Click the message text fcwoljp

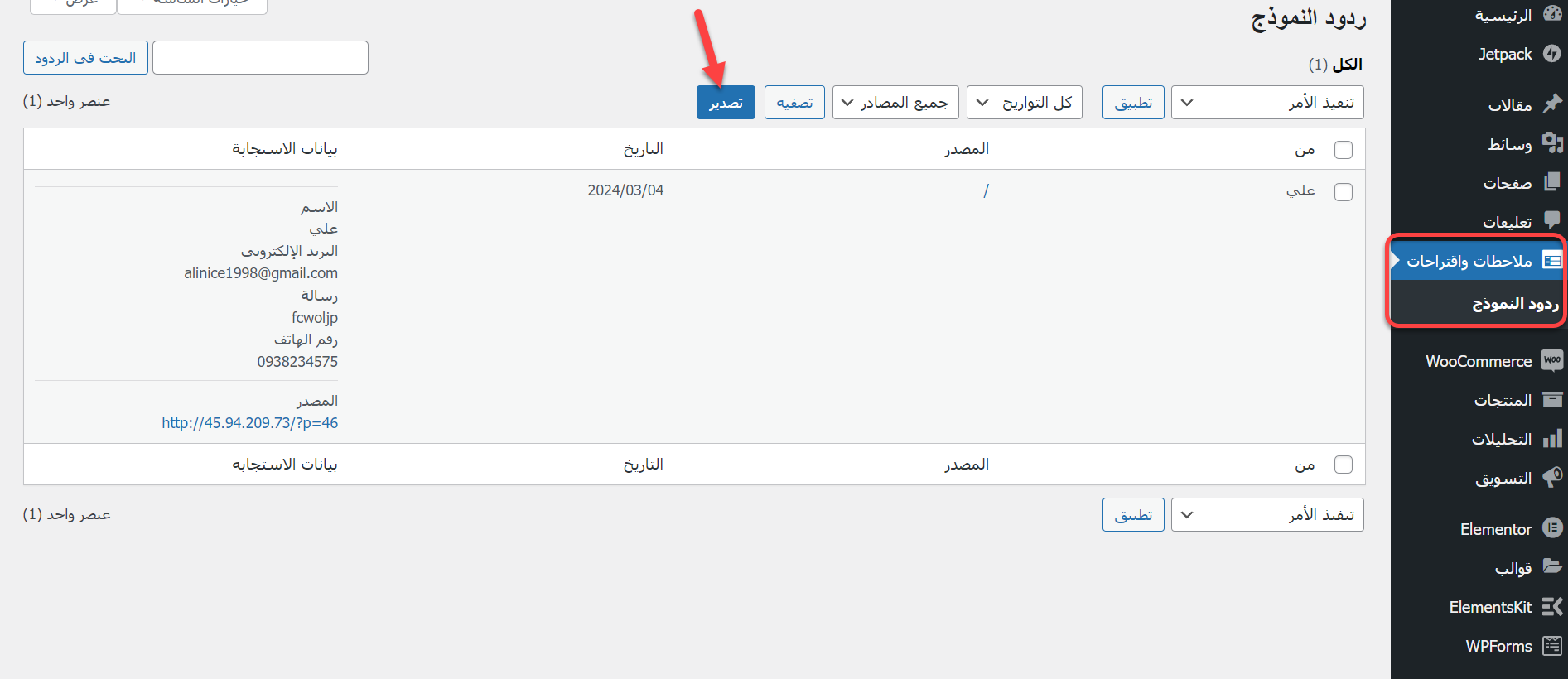click(315, 317)
